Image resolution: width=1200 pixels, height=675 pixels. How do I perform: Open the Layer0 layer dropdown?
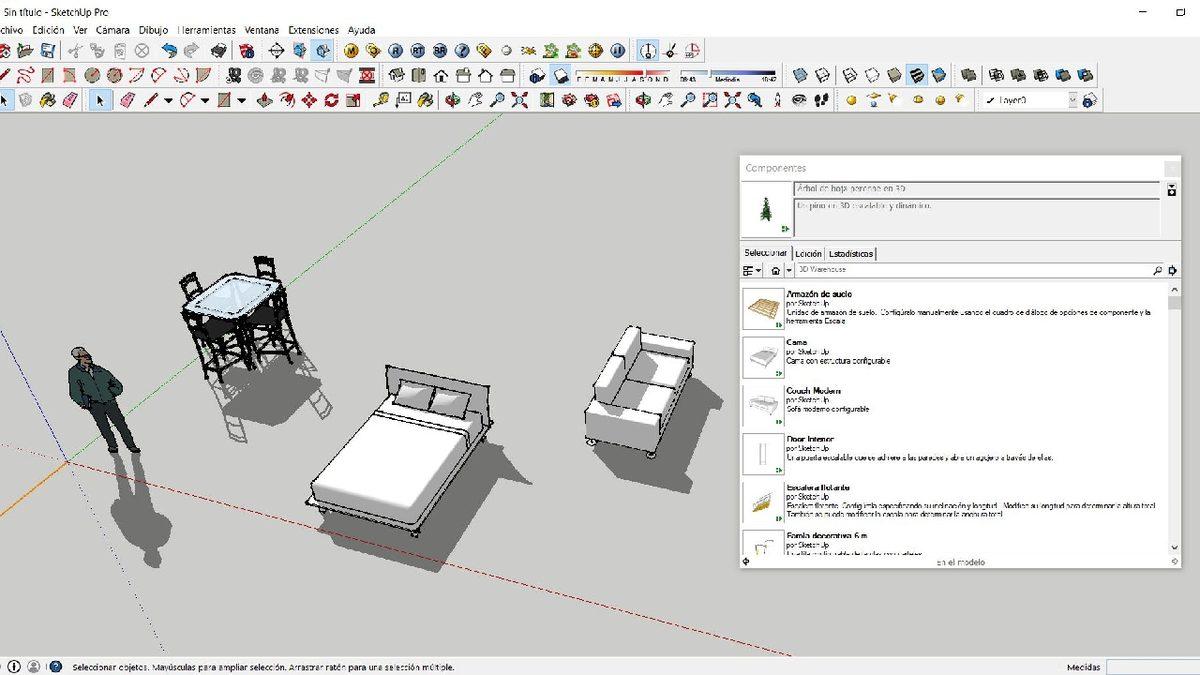point(1071,99)
